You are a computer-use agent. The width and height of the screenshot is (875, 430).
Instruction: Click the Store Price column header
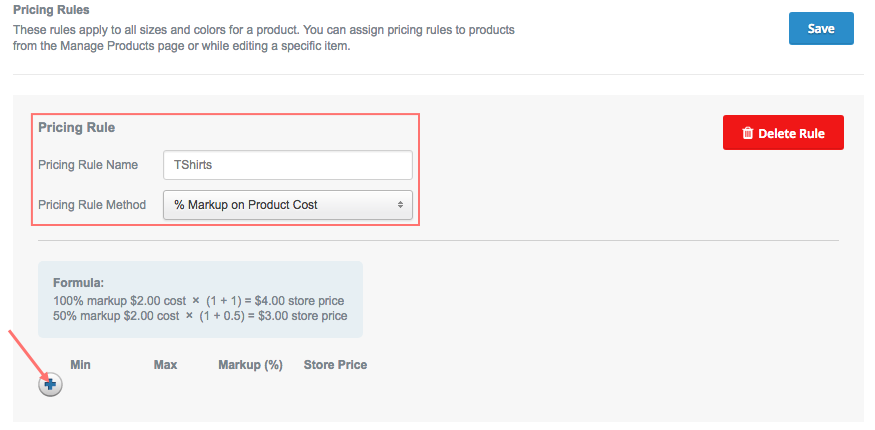335,365
